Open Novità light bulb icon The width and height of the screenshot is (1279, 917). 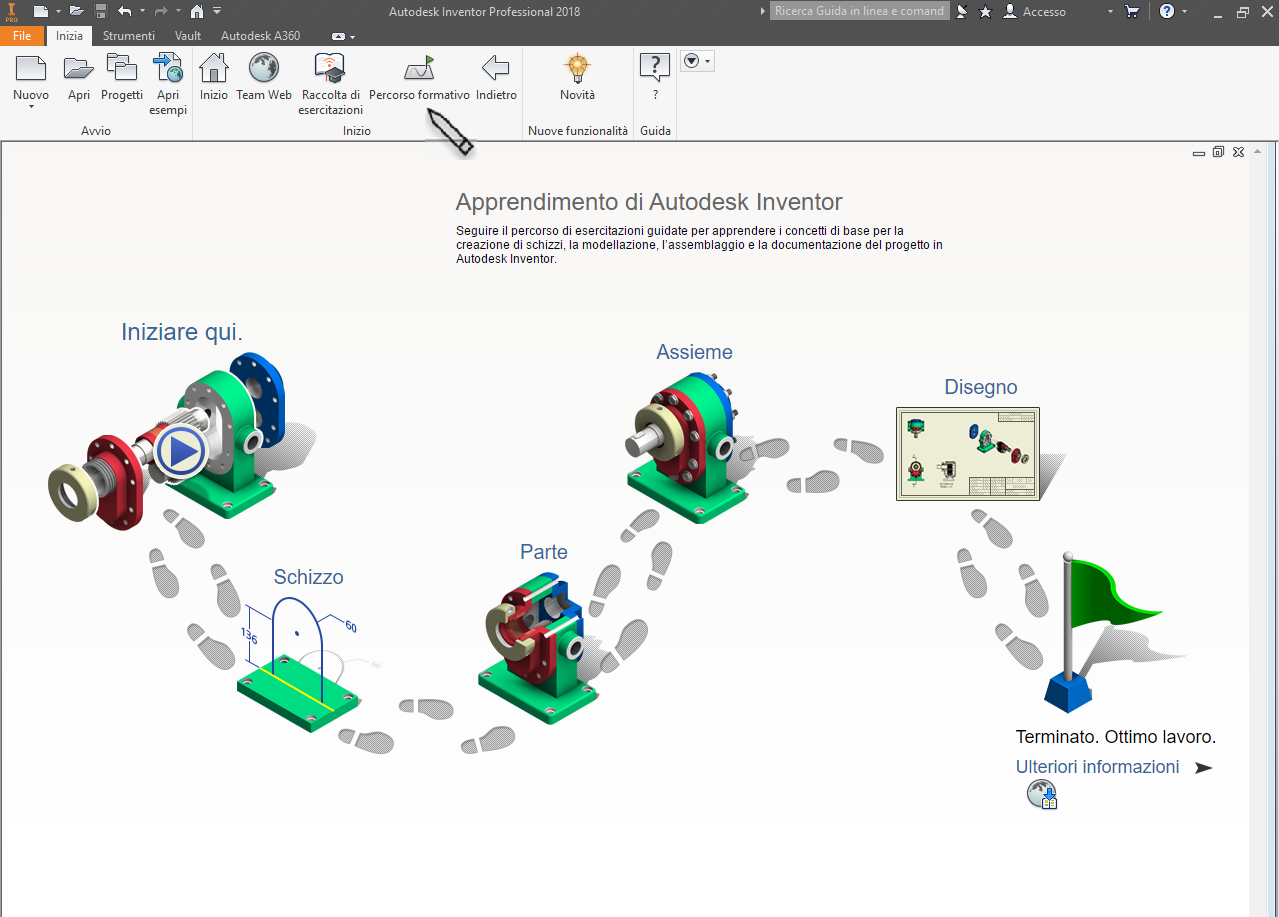[577, 69]
